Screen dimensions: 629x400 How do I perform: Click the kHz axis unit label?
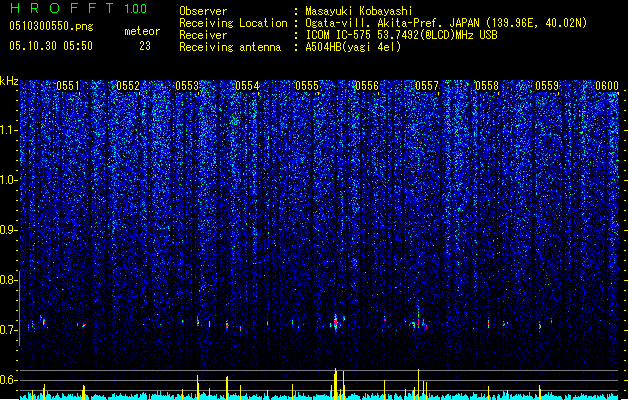(x=9, y=81)
